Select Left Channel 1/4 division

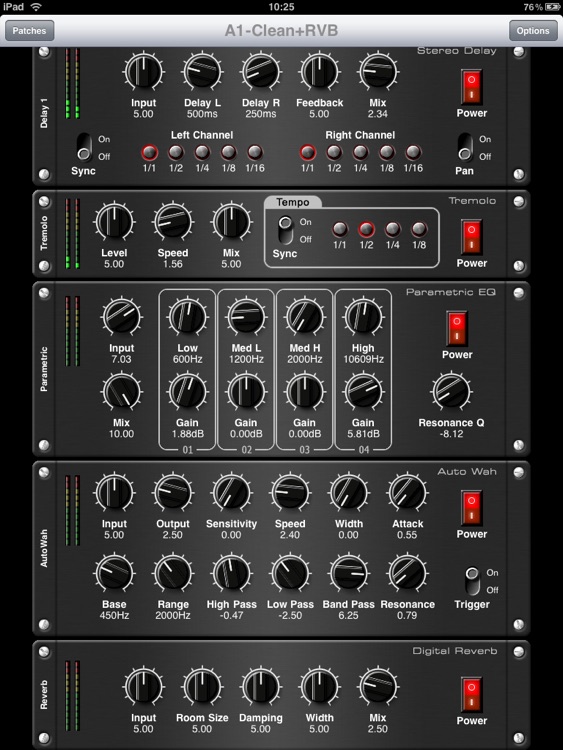tap(202, 153)
